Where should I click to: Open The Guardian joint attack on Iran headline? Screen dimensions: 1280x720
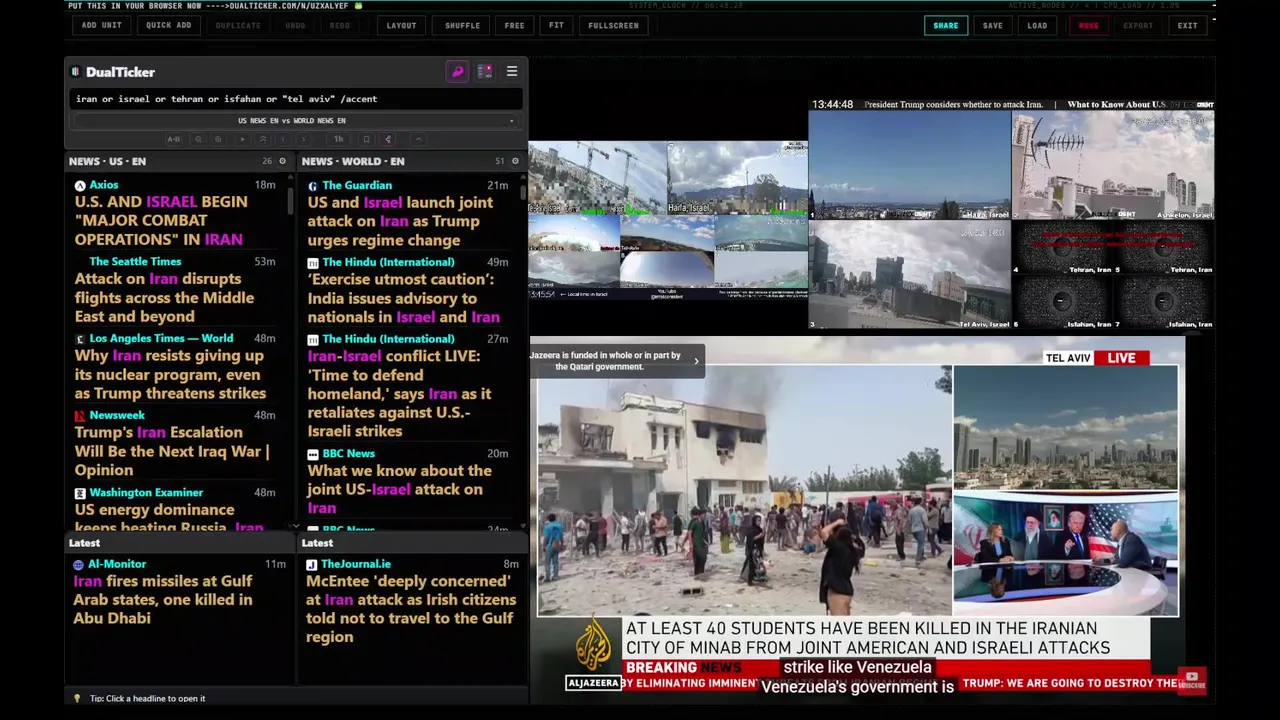pos(400,221)
